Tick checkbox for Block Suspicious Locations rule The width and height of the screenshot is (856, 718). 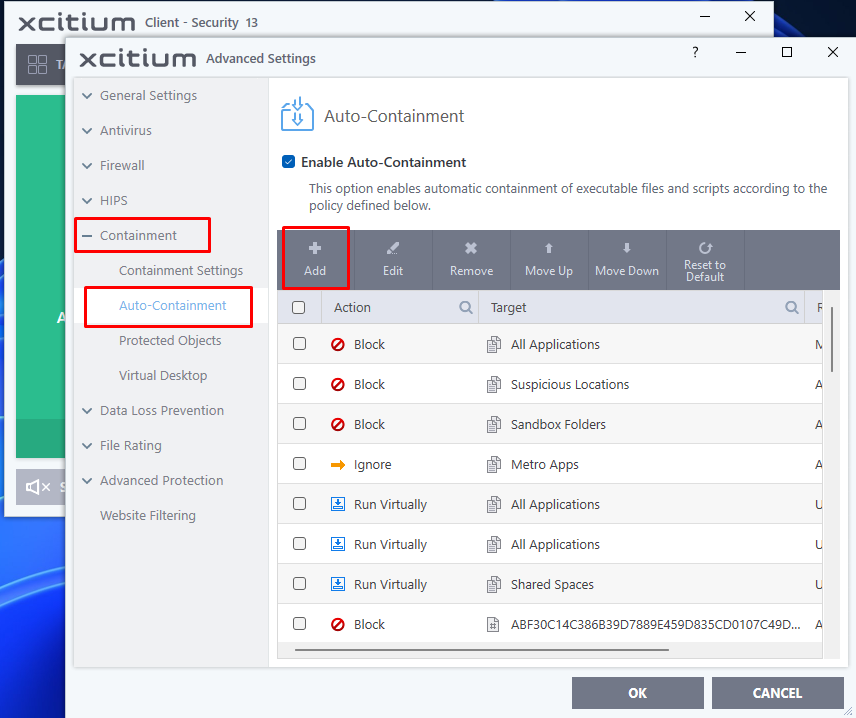pos(299,384)
